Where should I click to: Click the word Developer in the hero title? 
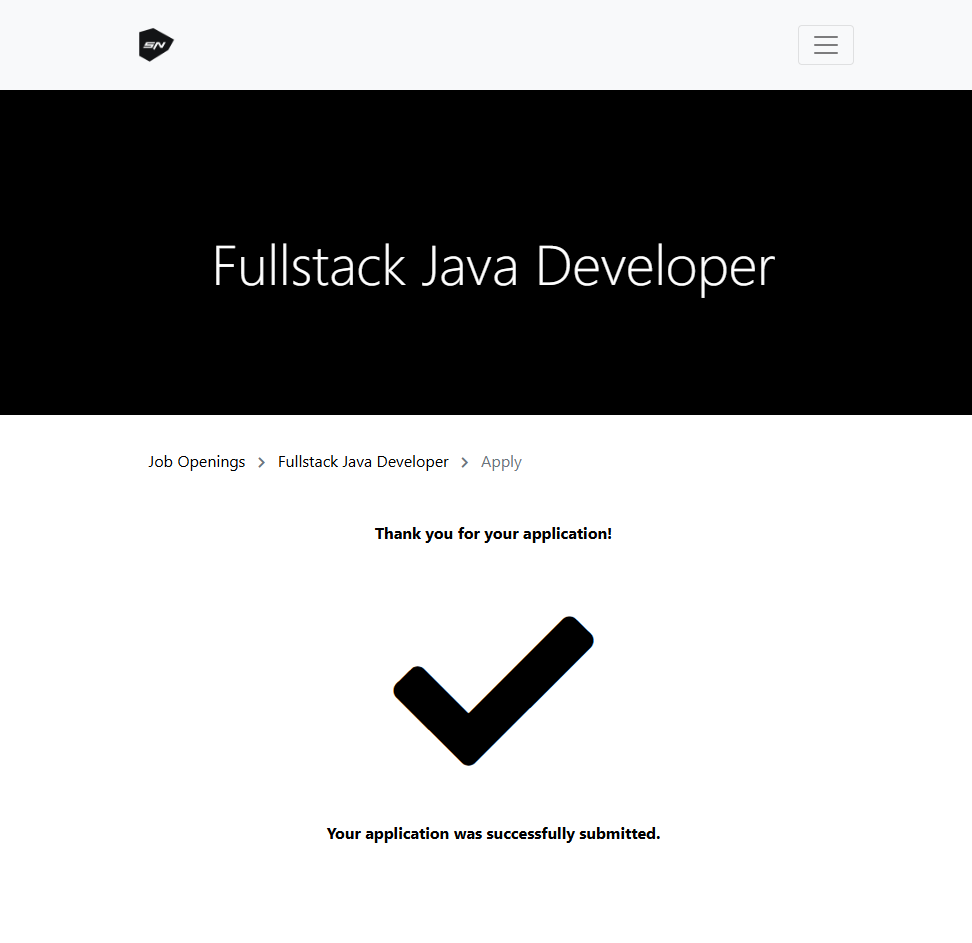pos(655,267)
